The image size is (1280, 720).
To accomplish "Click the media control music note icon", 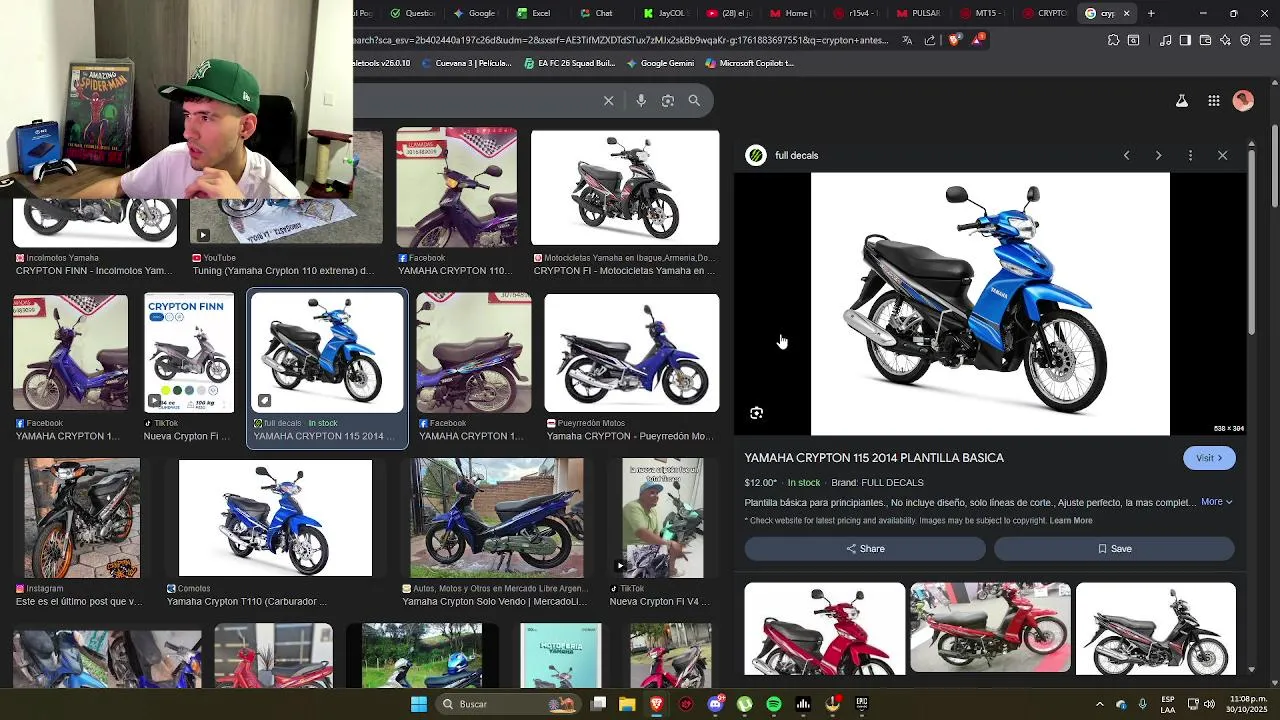I will tap(1166, 40).
